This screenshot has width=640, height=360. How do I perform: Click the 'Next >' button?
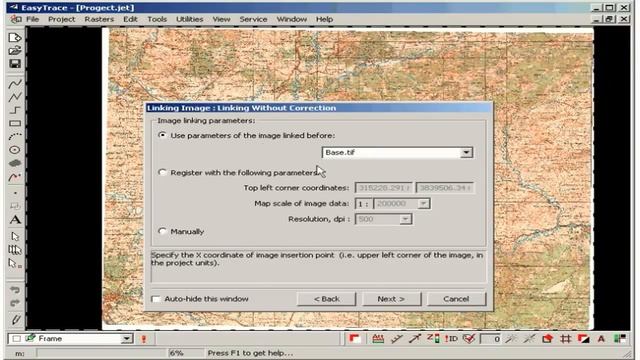pos(391,299)
